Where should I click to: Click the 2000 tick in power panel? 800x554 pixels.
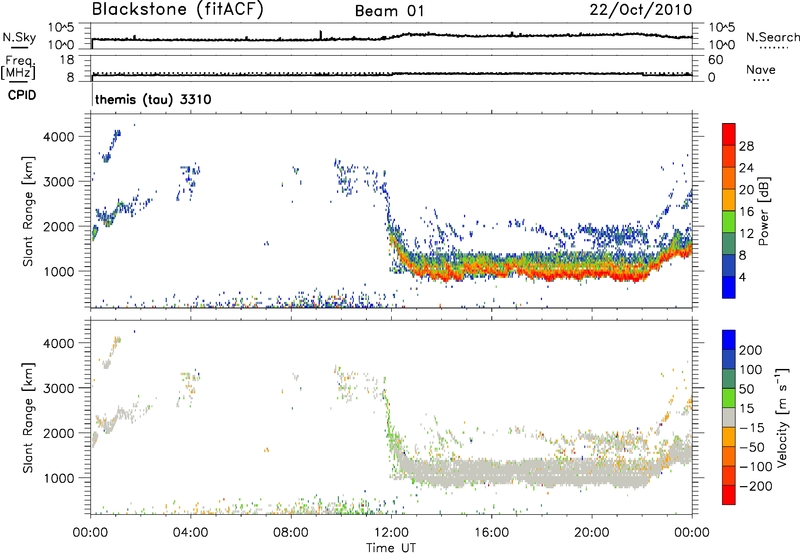click(x=59, y=226)
